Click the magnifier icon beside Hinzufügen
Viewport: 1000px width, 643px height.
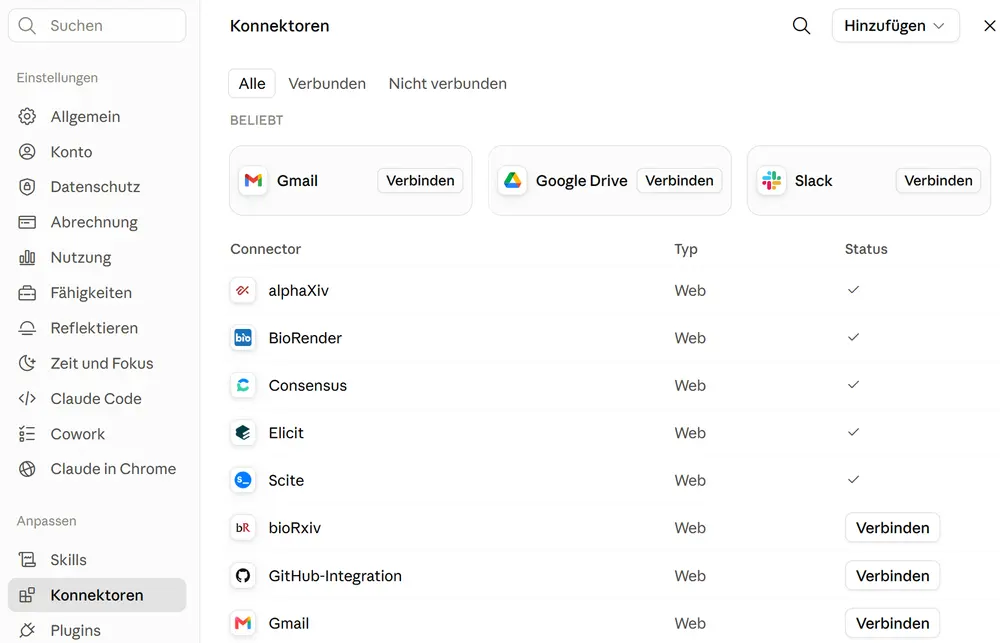pos(801,26)
